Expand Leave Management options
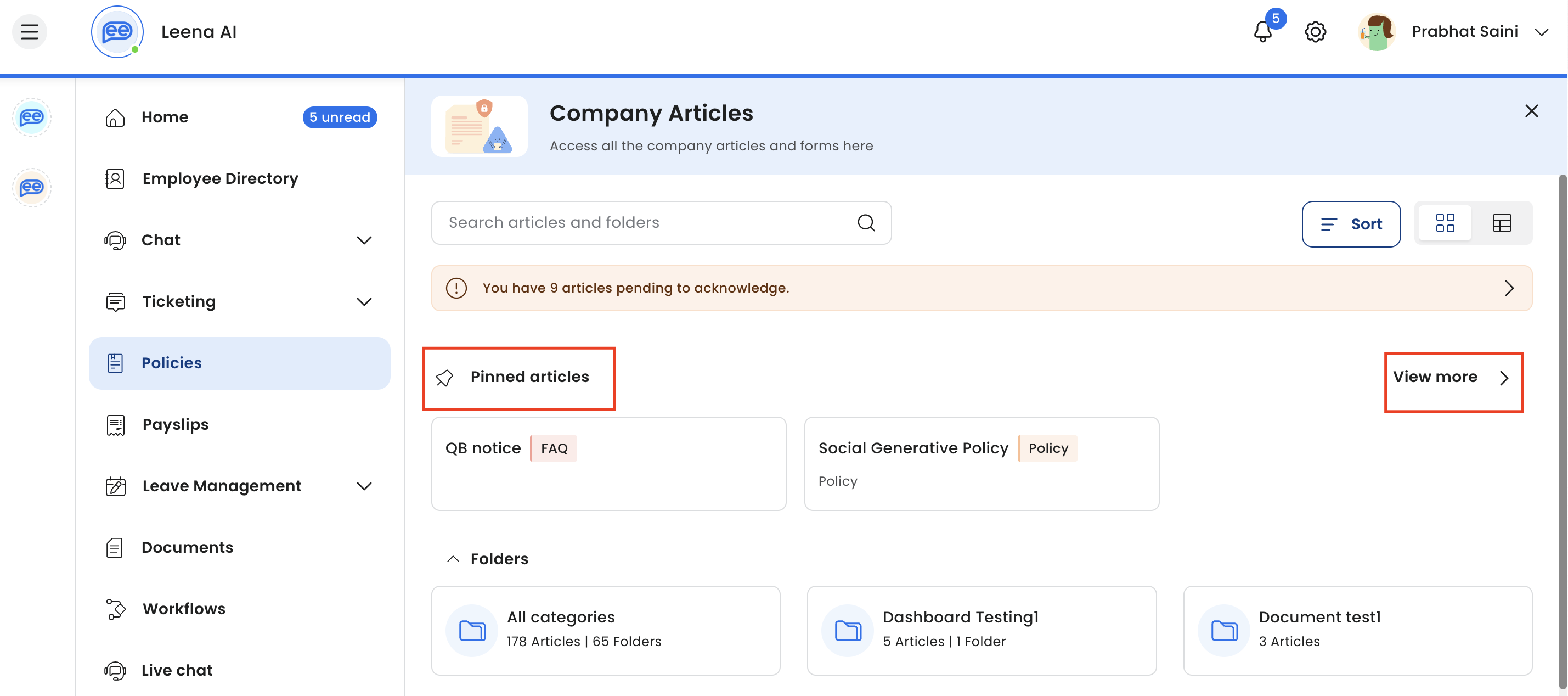Screen dimensions: 1568x696 pos(364,486)
